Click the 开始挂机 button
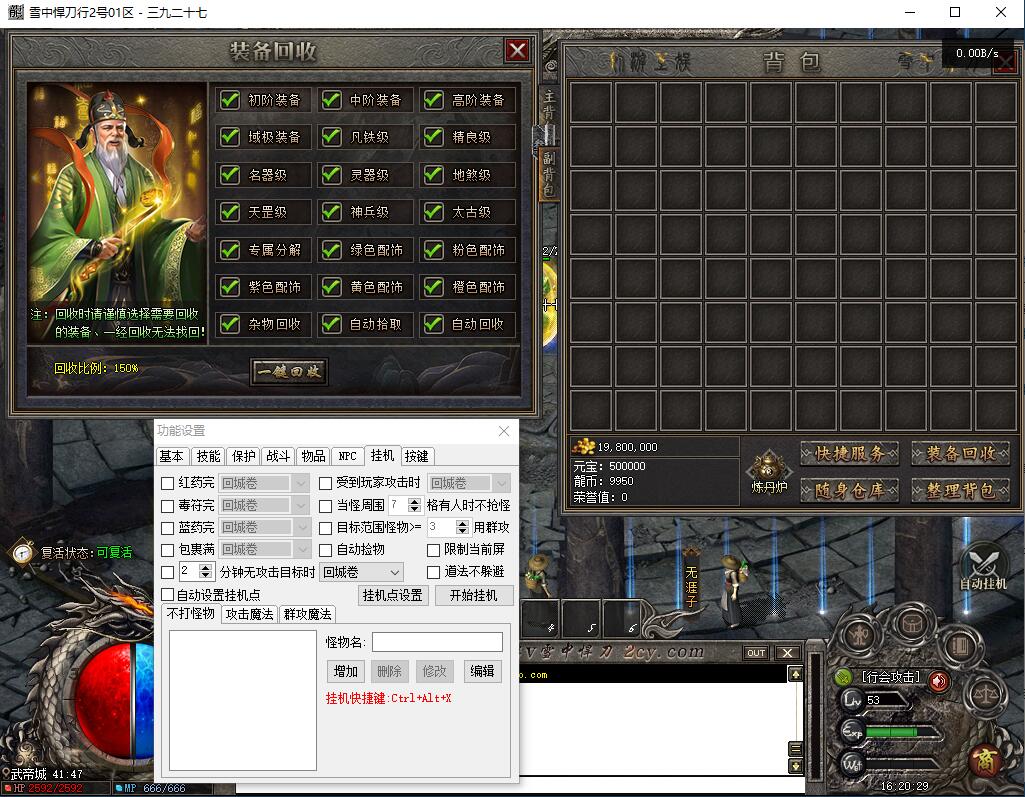The height and width of the screenshot is (797, 1025). tap(474, 595)
